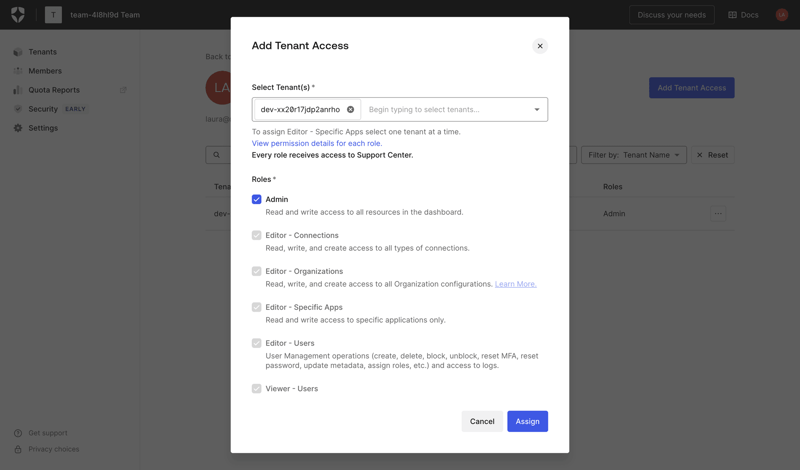
Task: Open Quota Reports external link icon
Action: [x=123, y=90]
